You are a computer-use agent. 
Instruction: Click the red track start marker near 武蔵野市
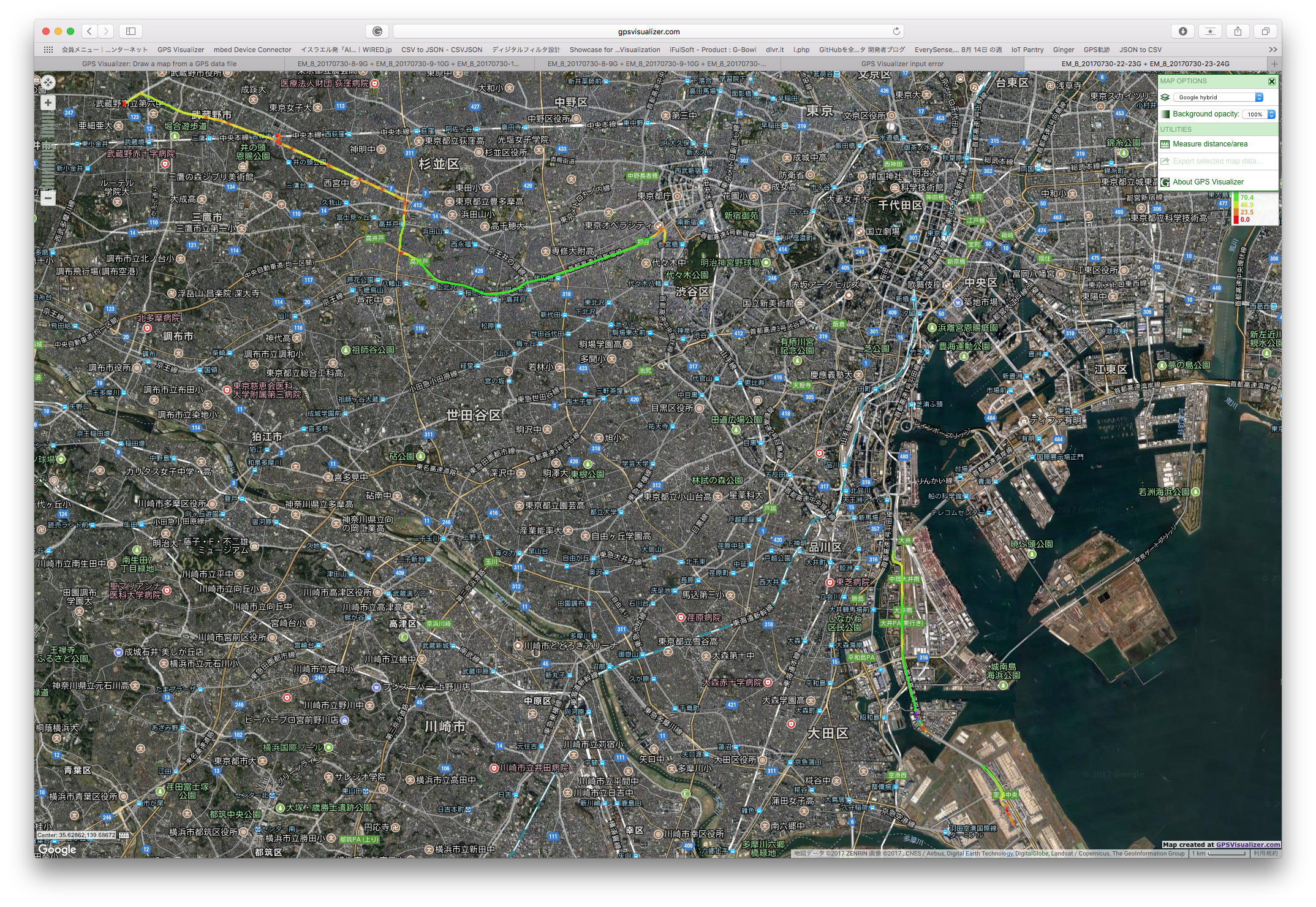click(126, 104)
